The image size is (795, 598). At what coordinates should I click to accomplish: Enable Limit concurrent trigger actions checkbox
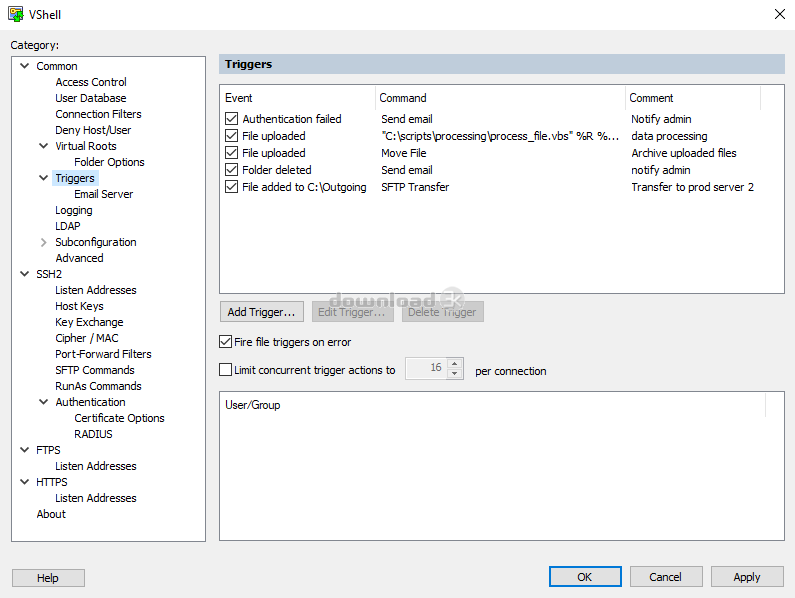pyautogui.click(x=226, y=370)
